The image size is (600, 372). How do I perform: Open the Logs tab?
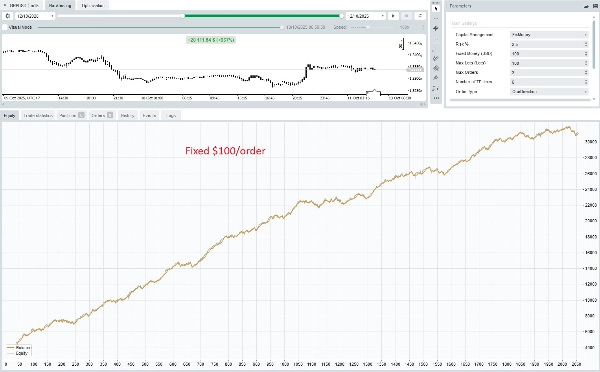coord(171,115)
